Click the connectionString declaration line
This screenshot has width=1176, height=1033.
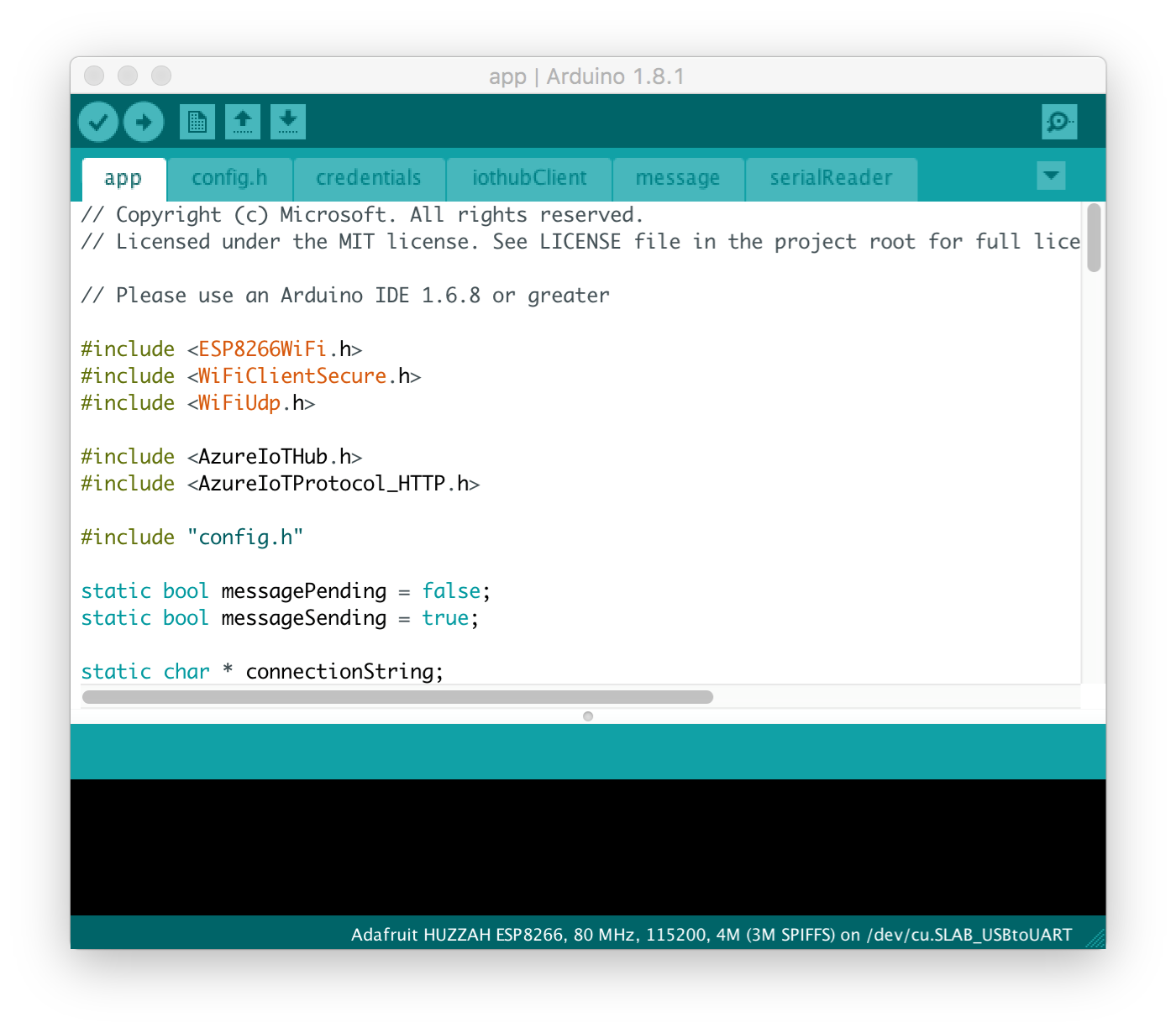[262, 671]
